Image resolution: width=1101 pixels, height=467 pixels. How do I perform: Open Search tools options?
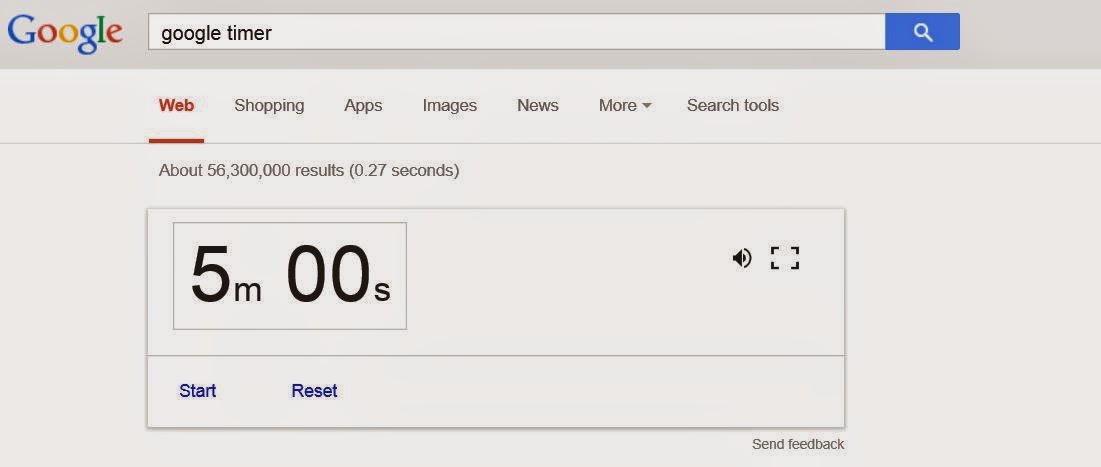click(x=732, y=105)
